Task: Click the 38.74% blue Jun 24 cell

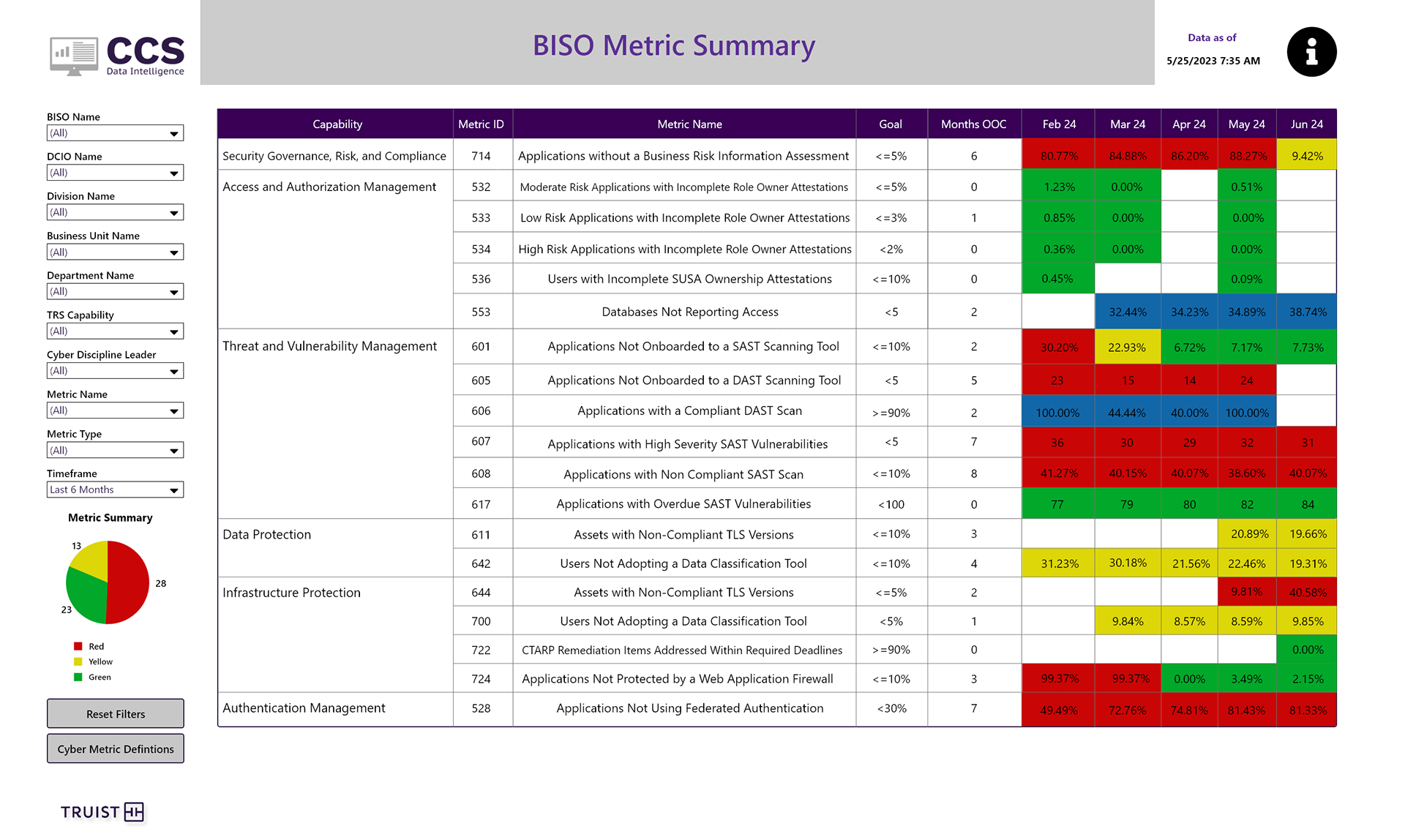Action: tap(1307, 312)
